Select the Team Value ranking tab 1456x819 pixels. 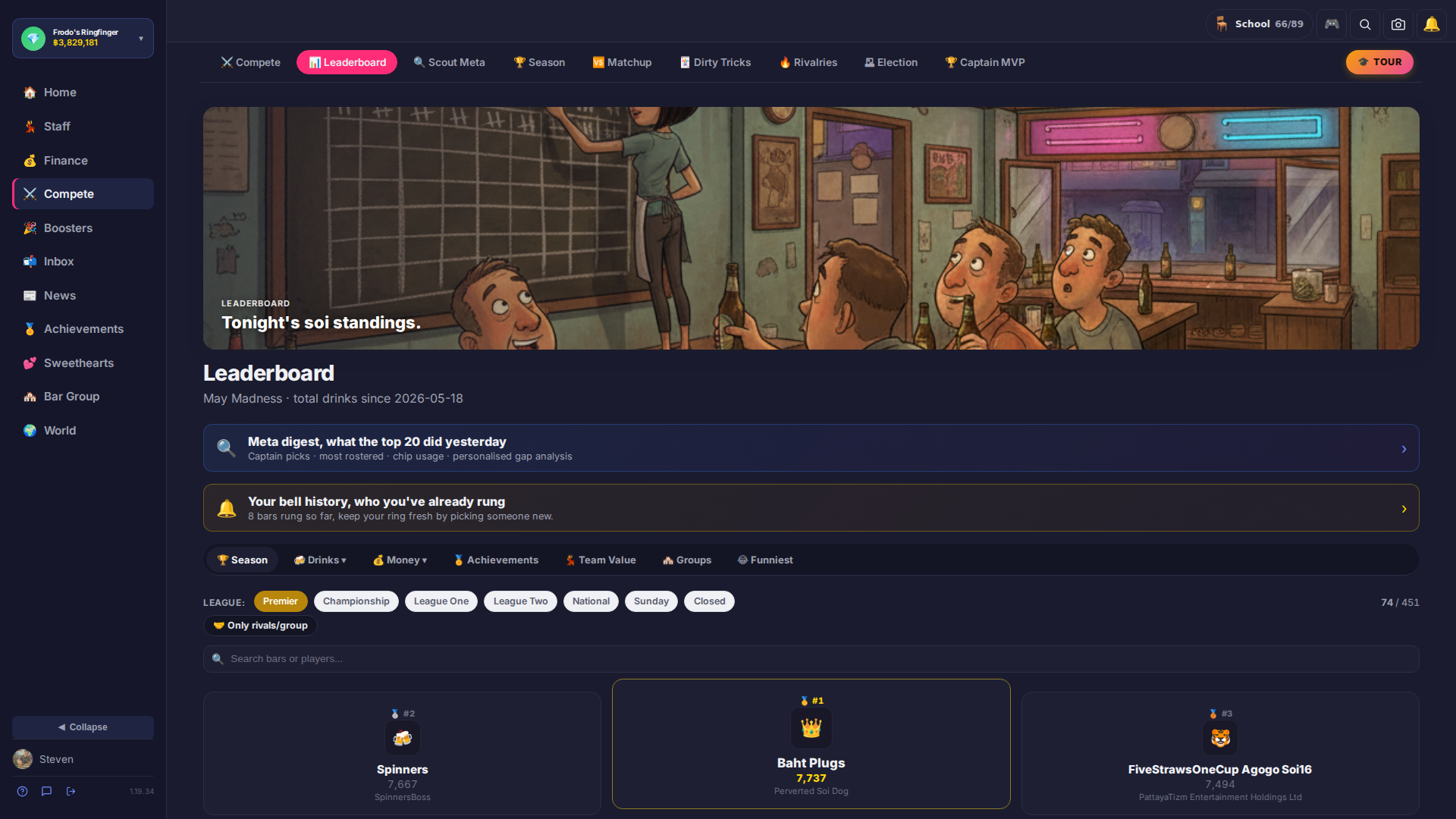tap(601, 560)
